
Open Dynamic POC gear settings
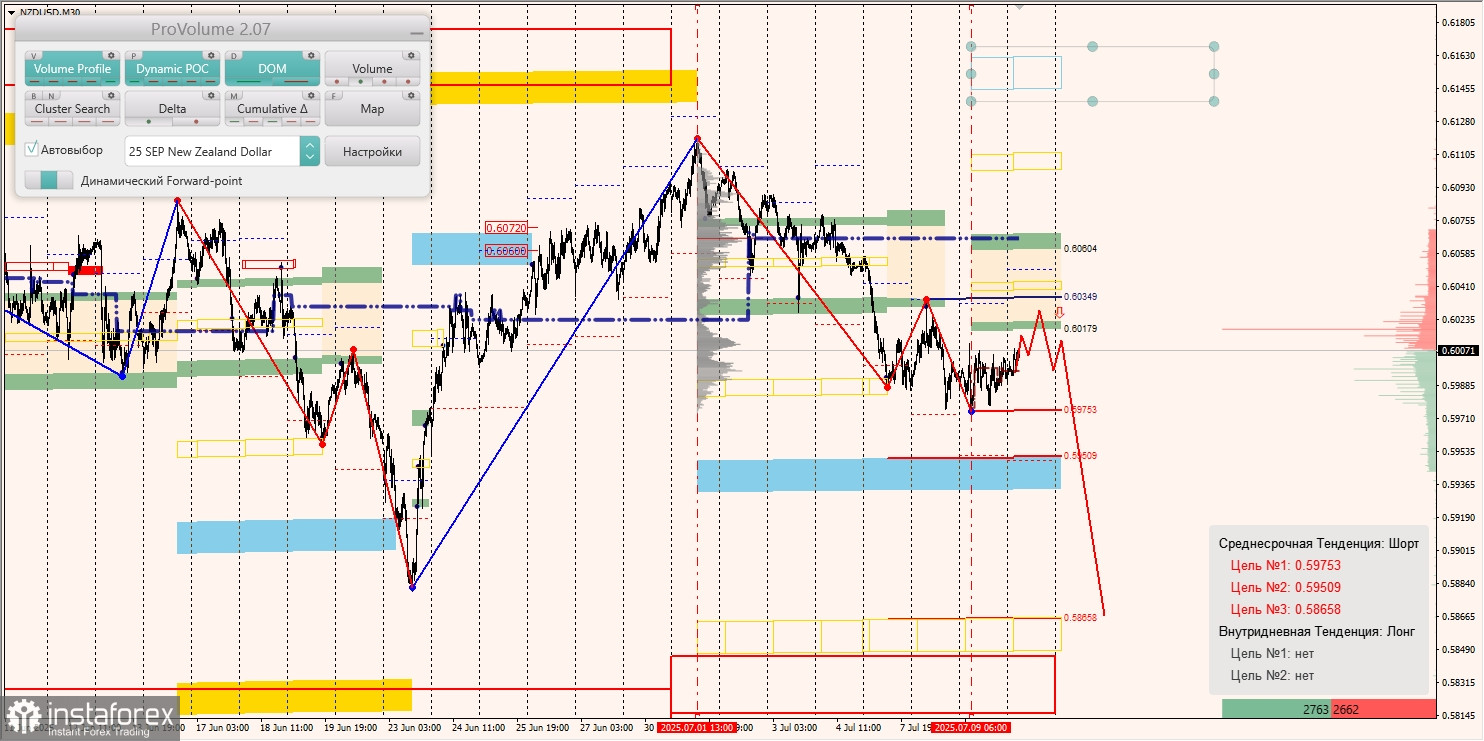click(211, 55)
